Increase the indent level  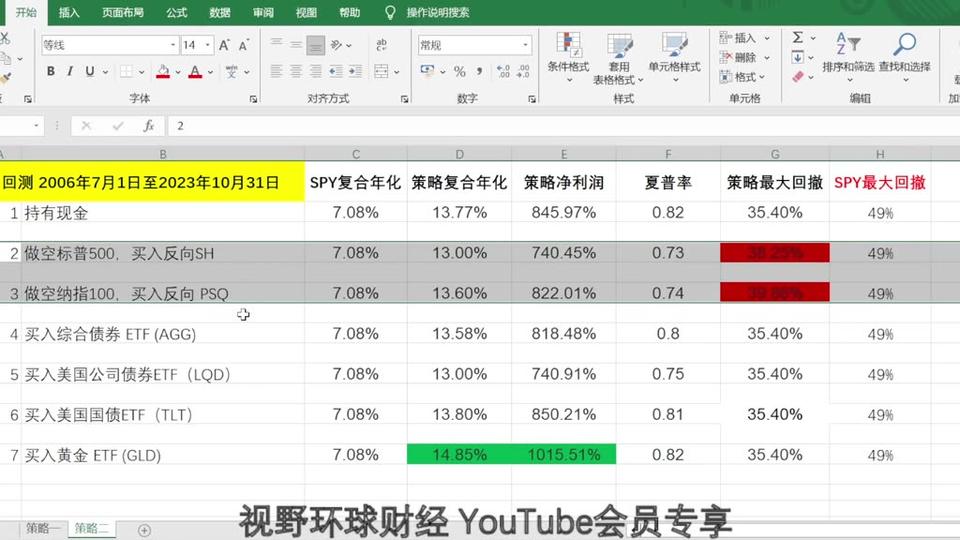pos(355,72)
